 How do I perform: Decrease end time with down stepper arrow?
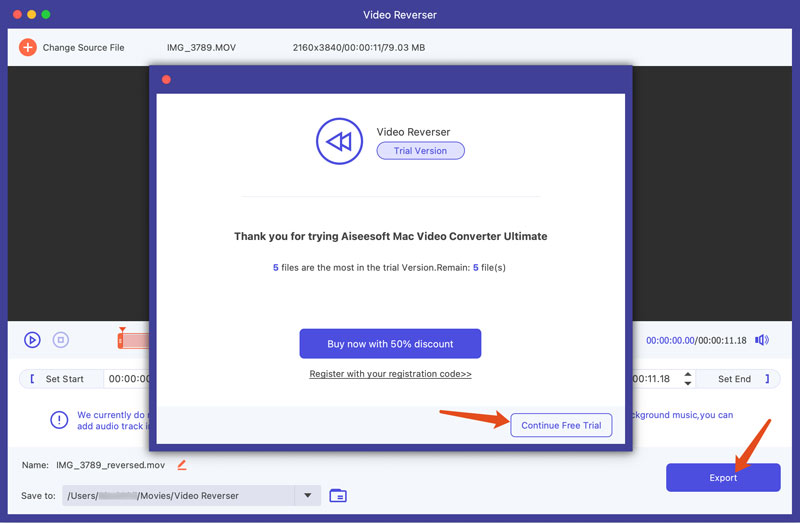(688, 383)
